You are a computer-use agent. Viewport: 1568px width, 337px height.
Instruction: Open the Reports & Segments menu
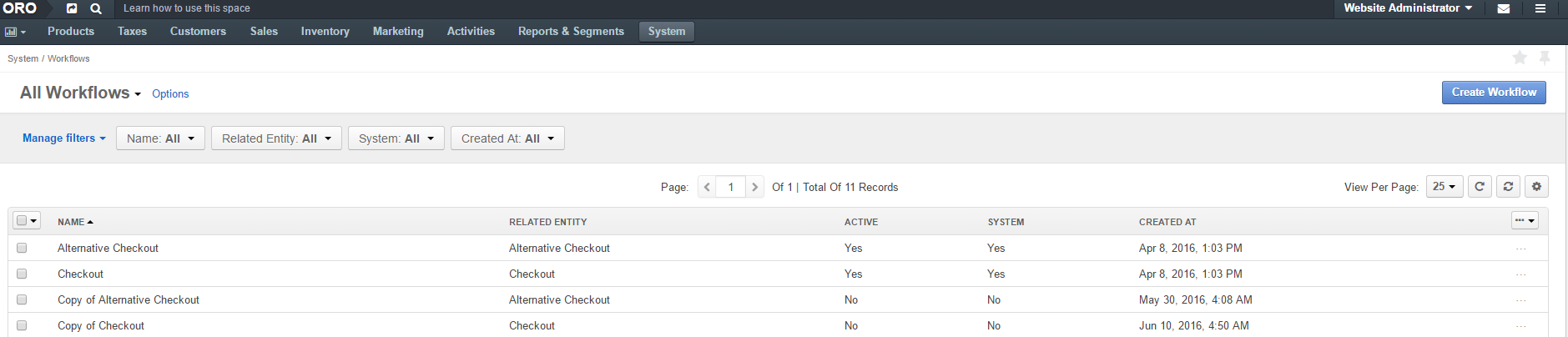pos(571,32)
